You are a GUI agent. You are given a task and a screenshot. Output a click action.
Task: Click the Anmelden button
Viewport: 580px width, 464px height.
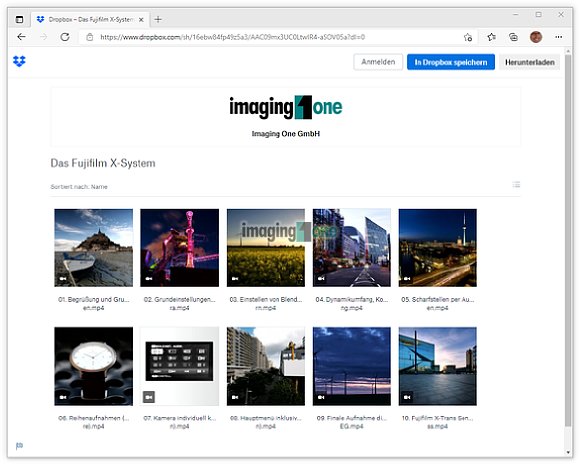click(x=378, y=62)
